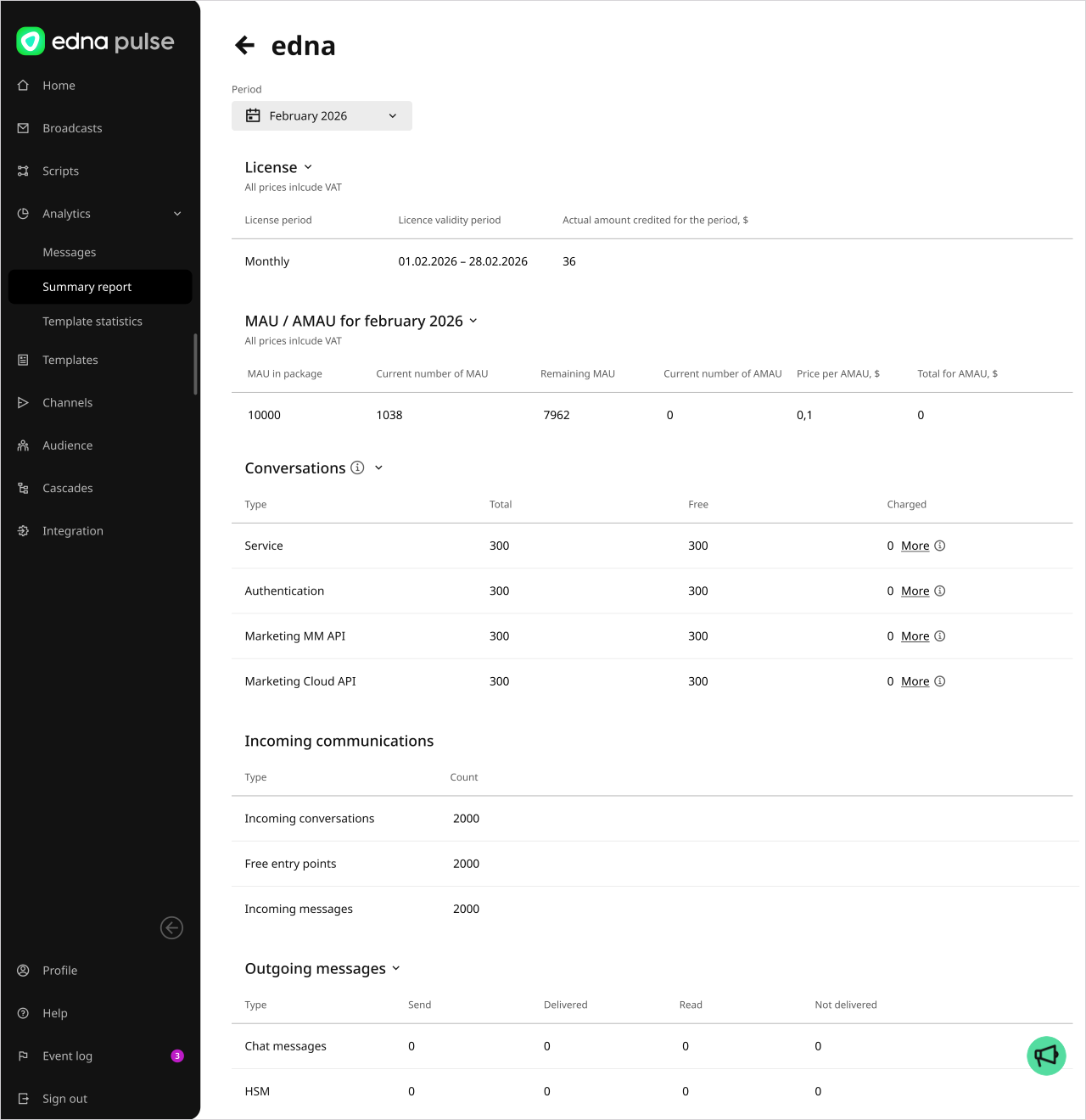Viewport: 1086px width, 1120px height.
Task: Click info icon in Marketing Cloud API row
Action: 940,681
